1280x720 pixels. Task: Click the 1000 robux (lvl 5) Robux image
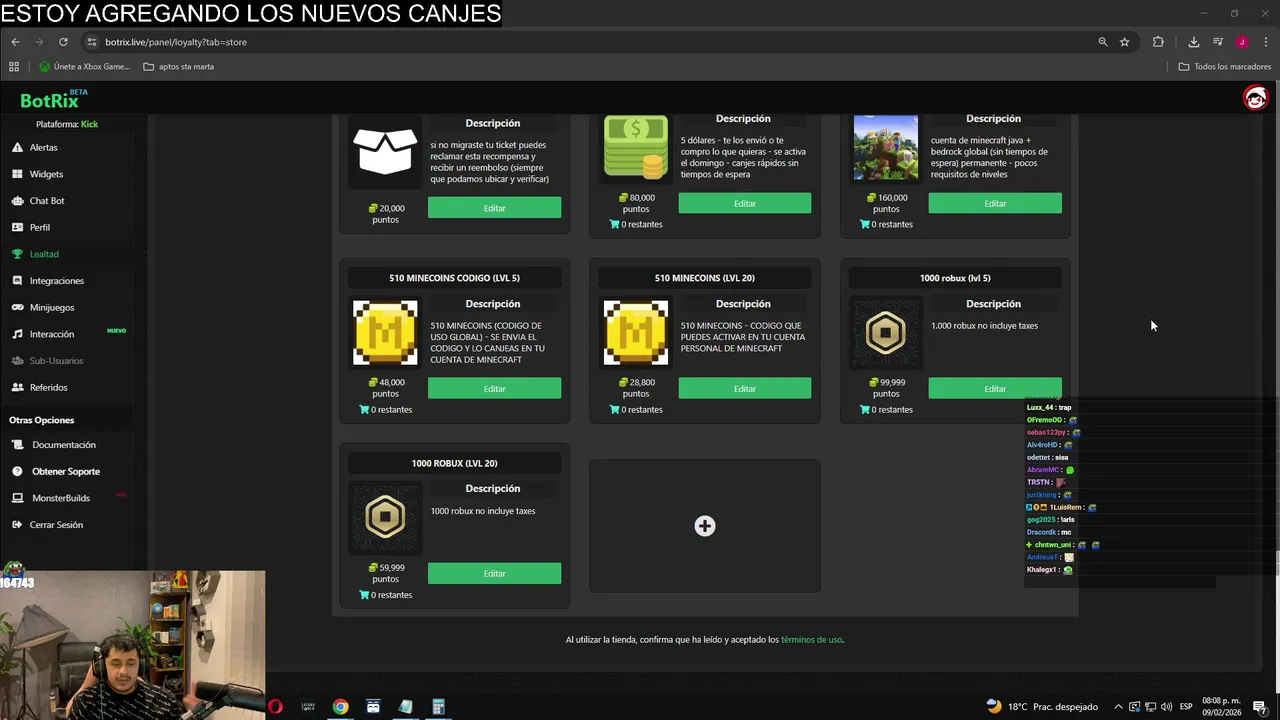coord(885,333)
